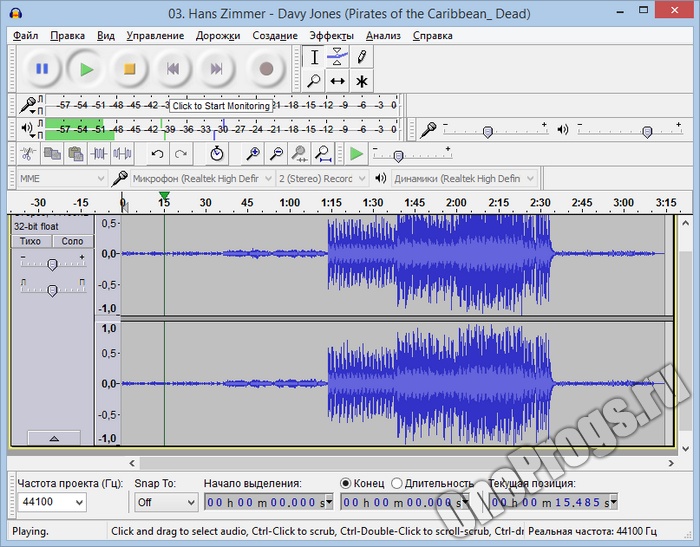
Task: Click timeline ruler at 1:30 mark
Action: (x=373, y=203)
